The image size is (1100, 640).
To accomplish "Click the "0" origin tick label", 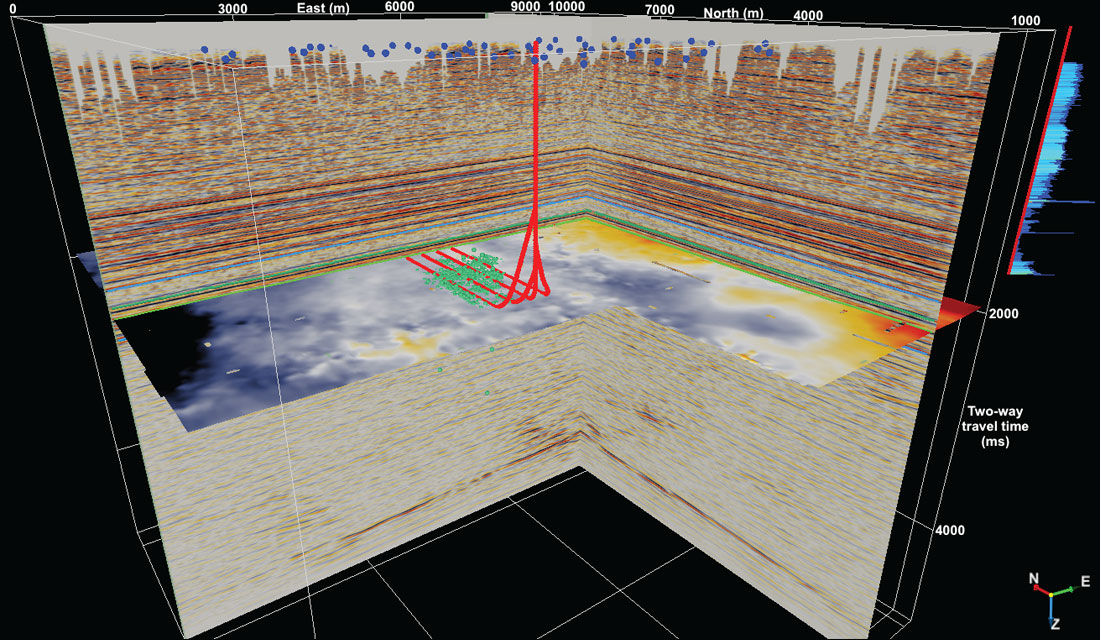I will pos(13,8).
